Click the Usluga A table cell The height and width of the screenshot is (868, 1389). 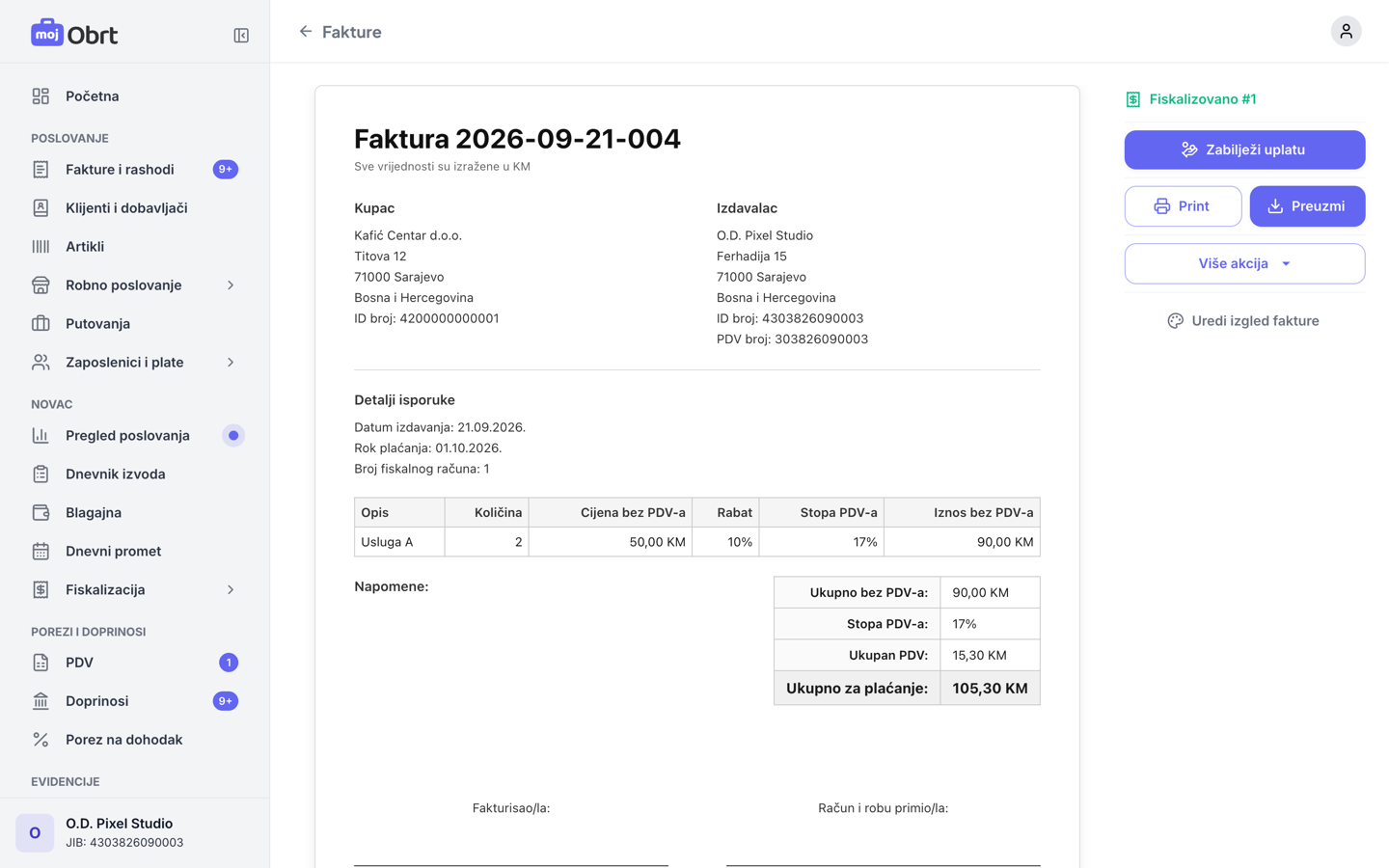tap(399, 542)
